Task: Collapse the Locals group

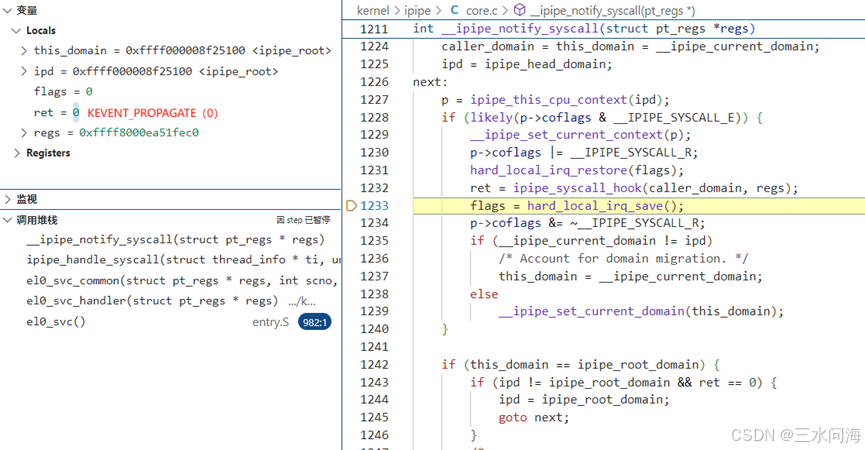Action: pos(17,30)
